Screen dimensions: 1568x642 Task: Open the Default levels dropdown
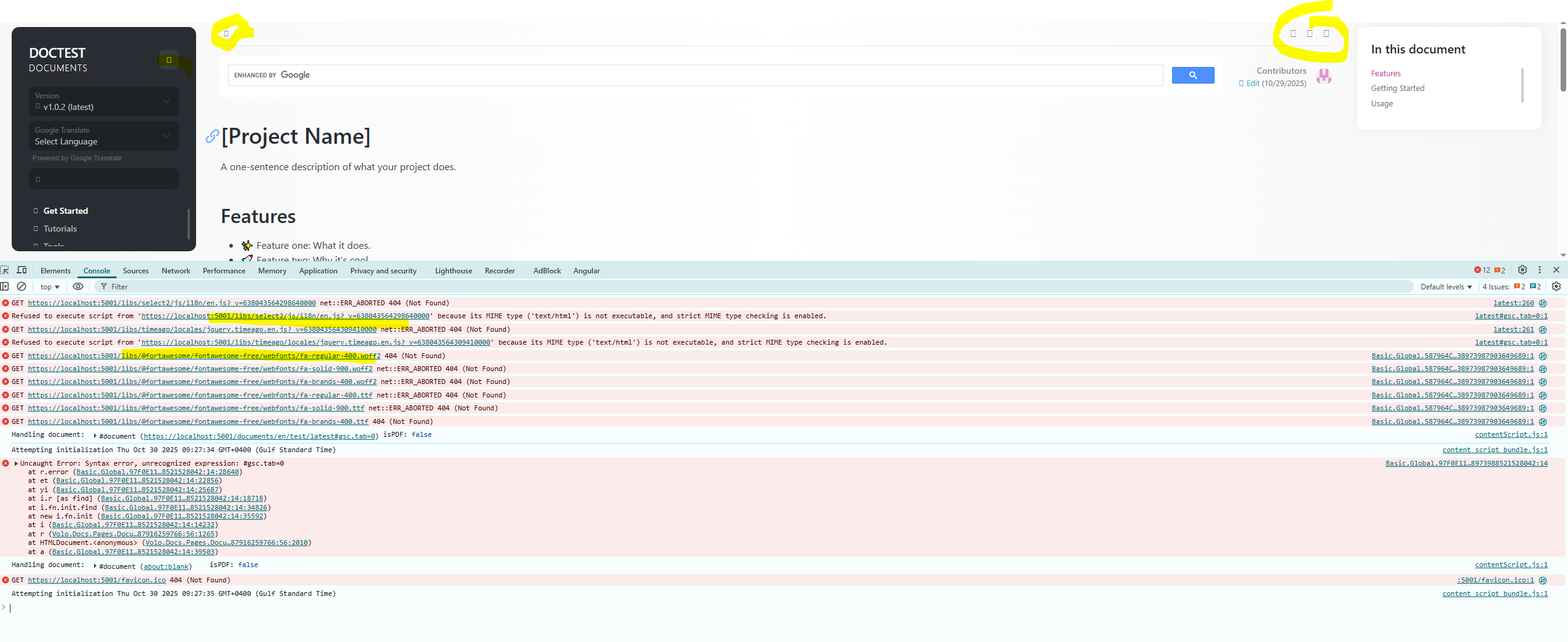point(1446,287)
